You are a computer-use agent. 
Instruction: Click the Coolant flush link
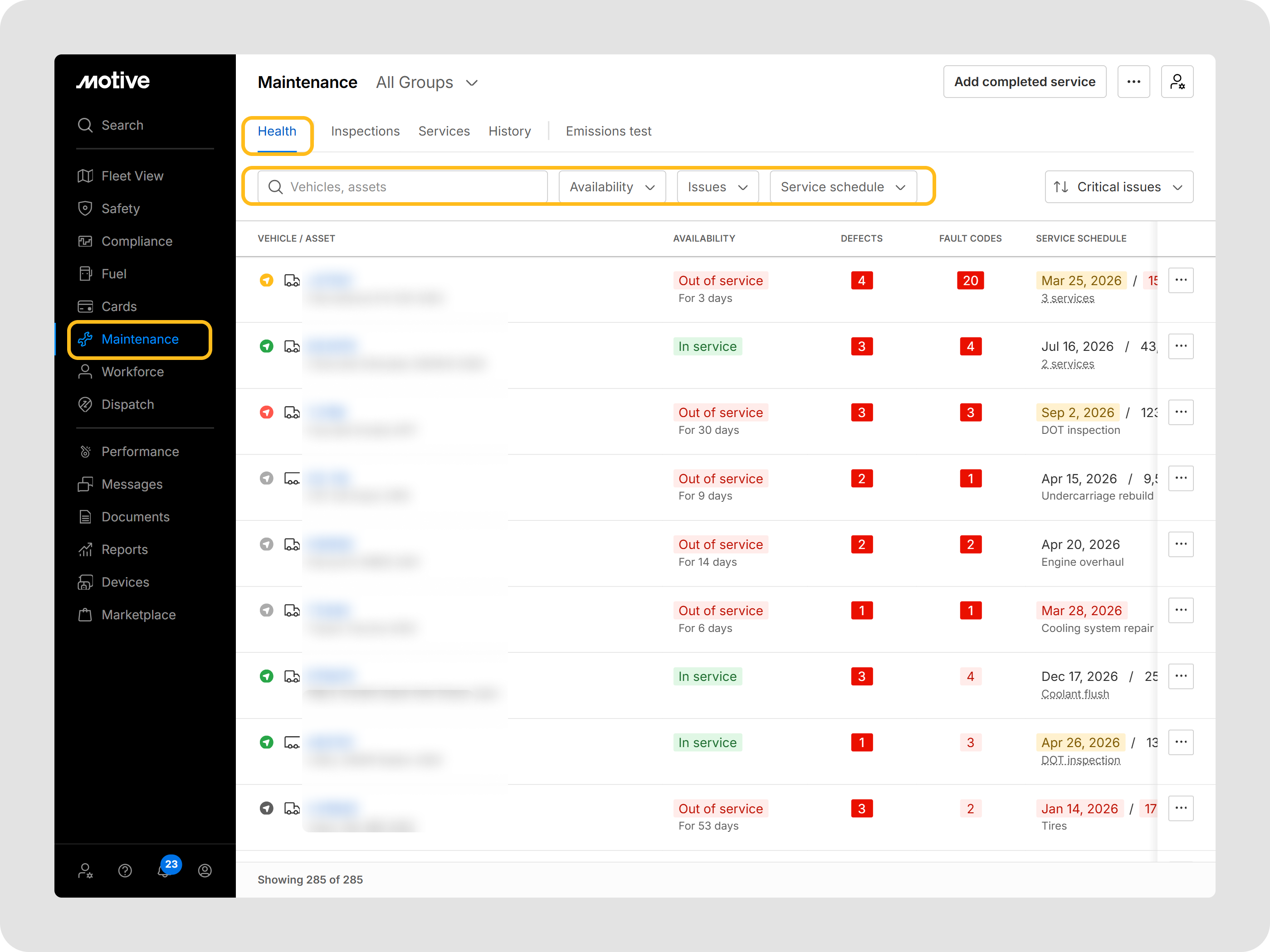coord(1075,695)
